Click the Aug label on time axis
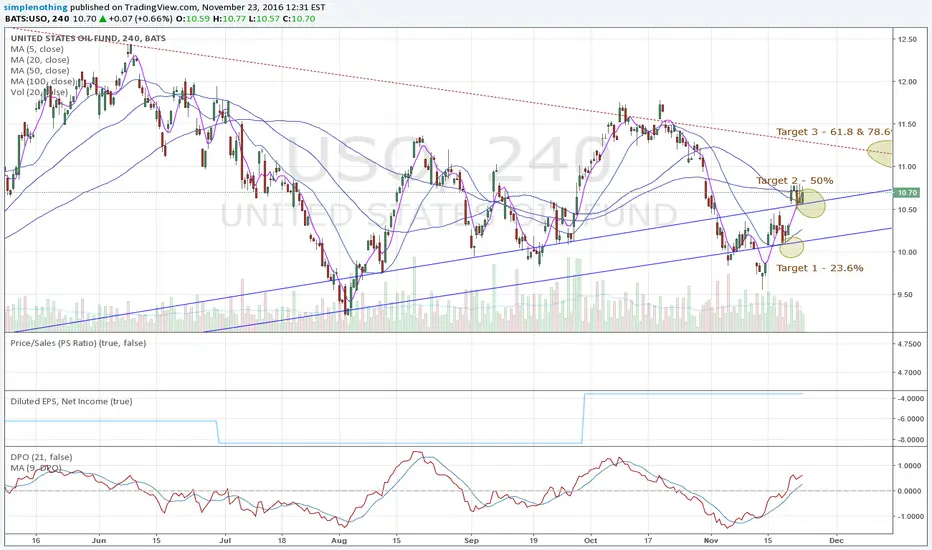The height and width of the screenshot is (550, 932). click(x=339, y=540)
